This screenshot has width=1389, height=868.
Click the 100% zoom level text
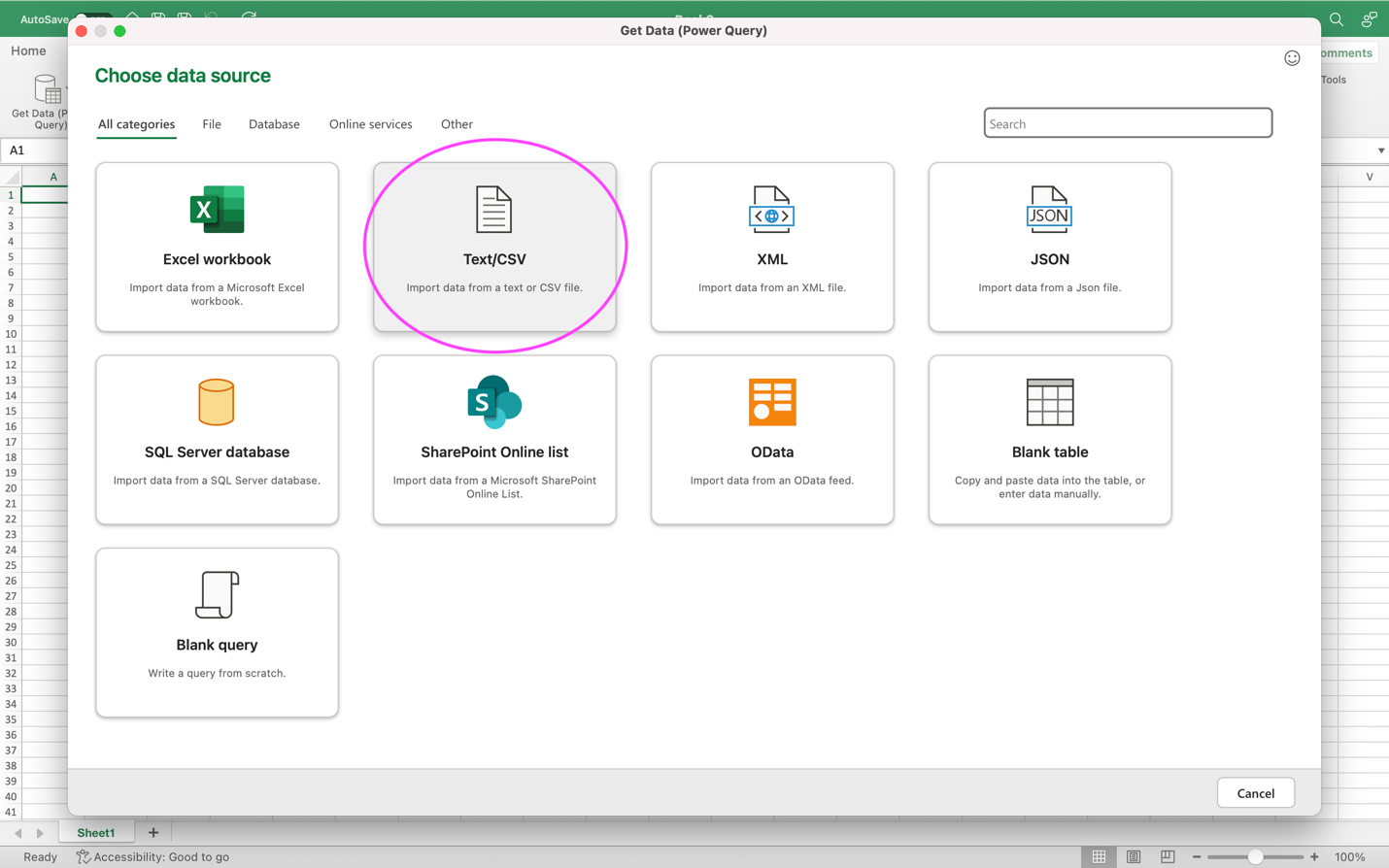1350,857
